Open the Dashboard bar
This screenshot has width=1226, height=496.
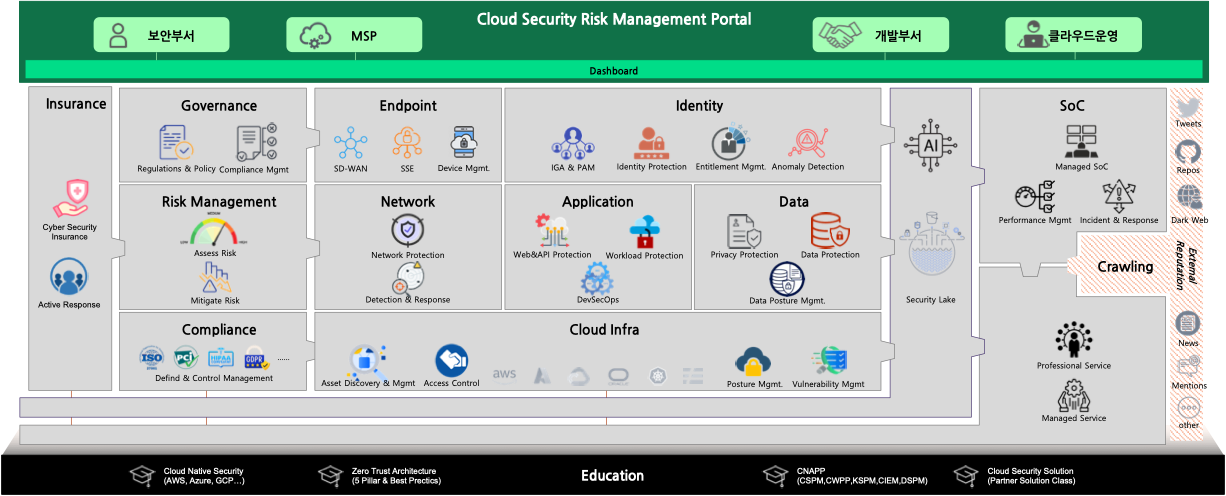[x=613, y=71]
